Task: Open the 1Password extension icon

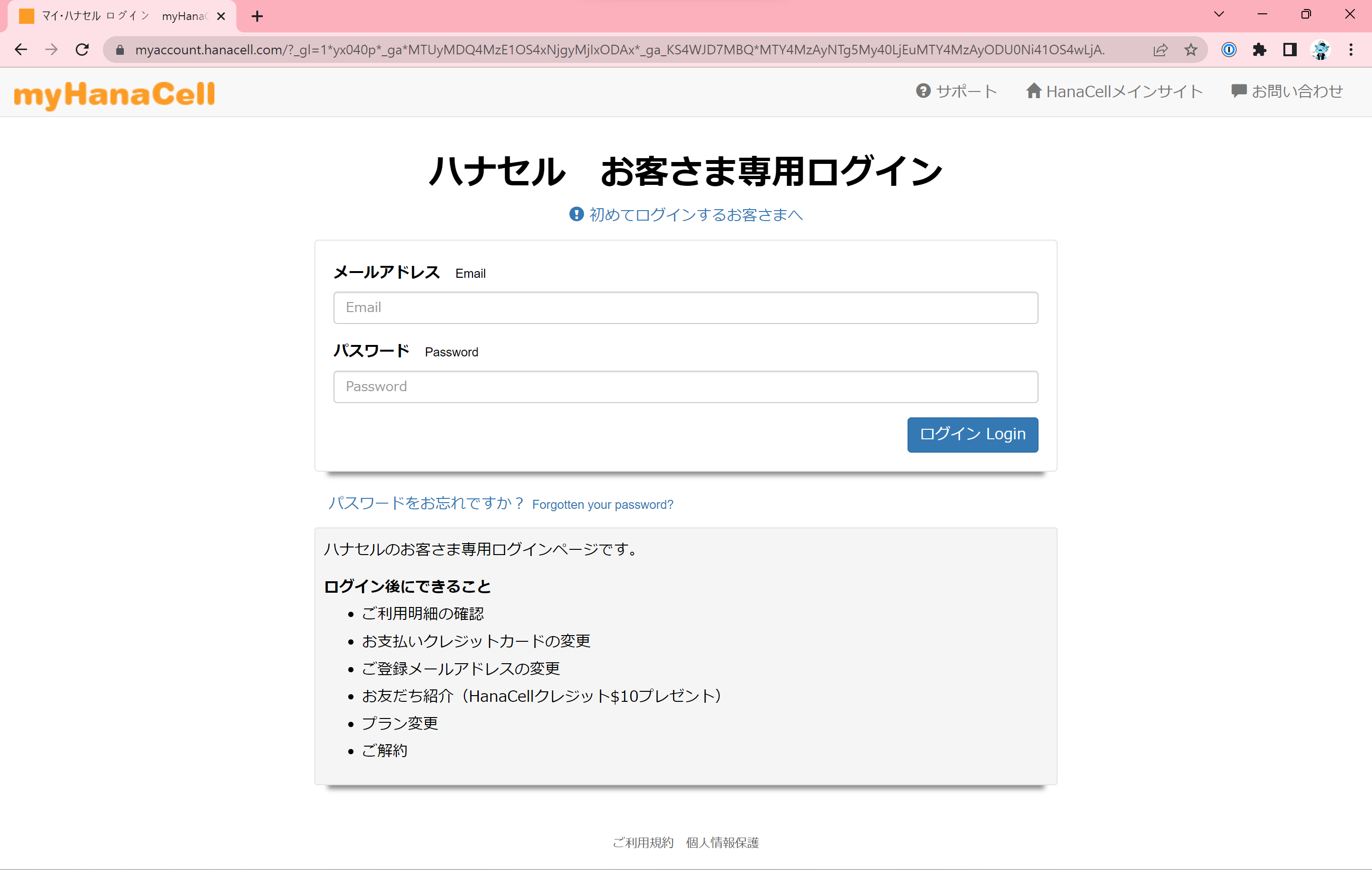Action: point(1229,50)
